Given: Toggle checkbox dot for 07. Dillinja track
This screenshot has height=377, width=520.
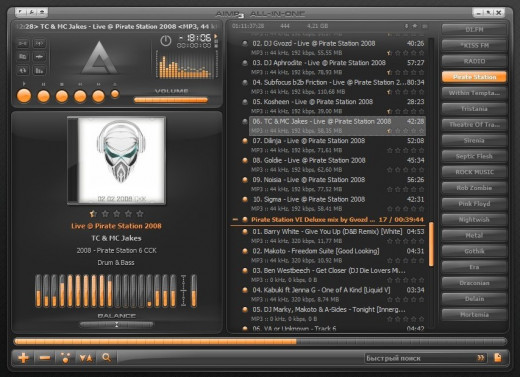Looking at the screenshot, I should (x=245, y=141).
